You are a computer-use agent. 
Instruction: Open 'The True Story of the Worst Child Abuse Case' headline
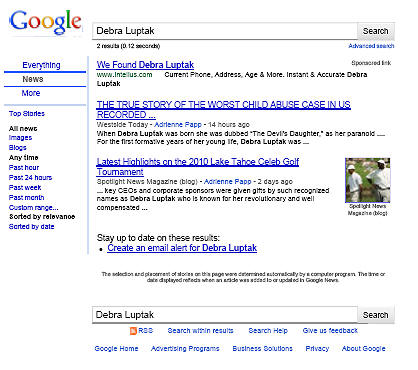(223, 110)
